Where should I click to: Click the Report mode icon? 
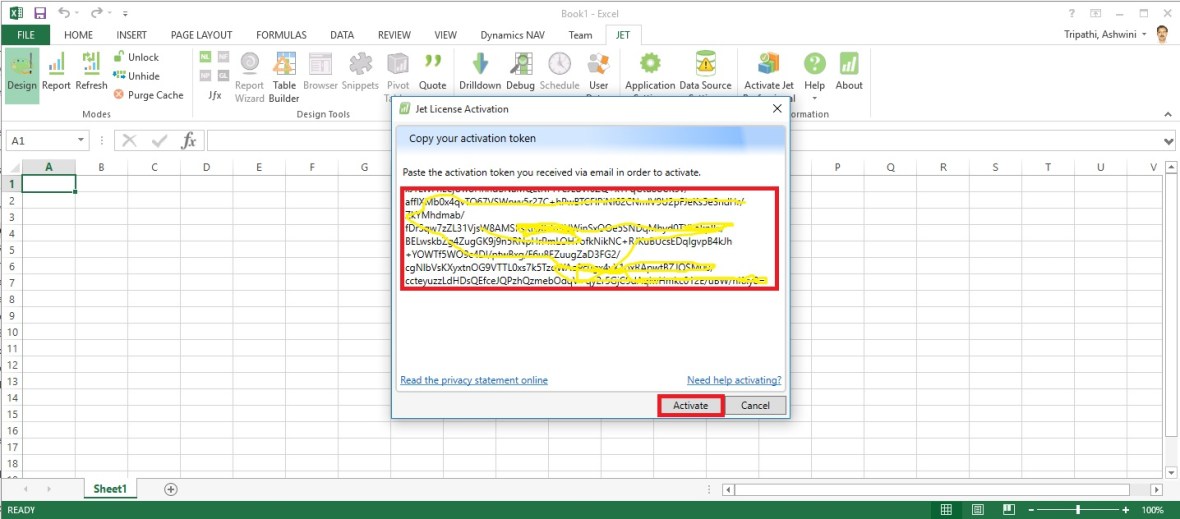56,72
